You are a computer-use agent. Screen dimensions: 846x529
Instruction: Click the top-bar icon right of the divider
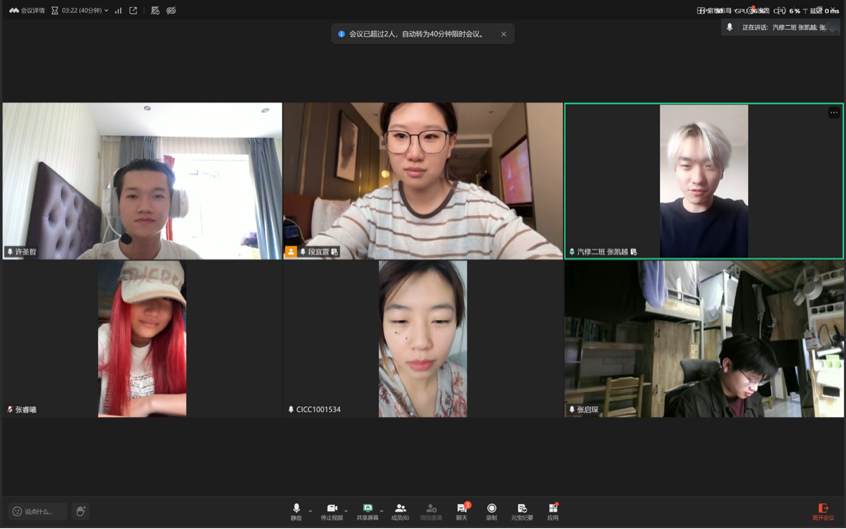tap(155, 10)
